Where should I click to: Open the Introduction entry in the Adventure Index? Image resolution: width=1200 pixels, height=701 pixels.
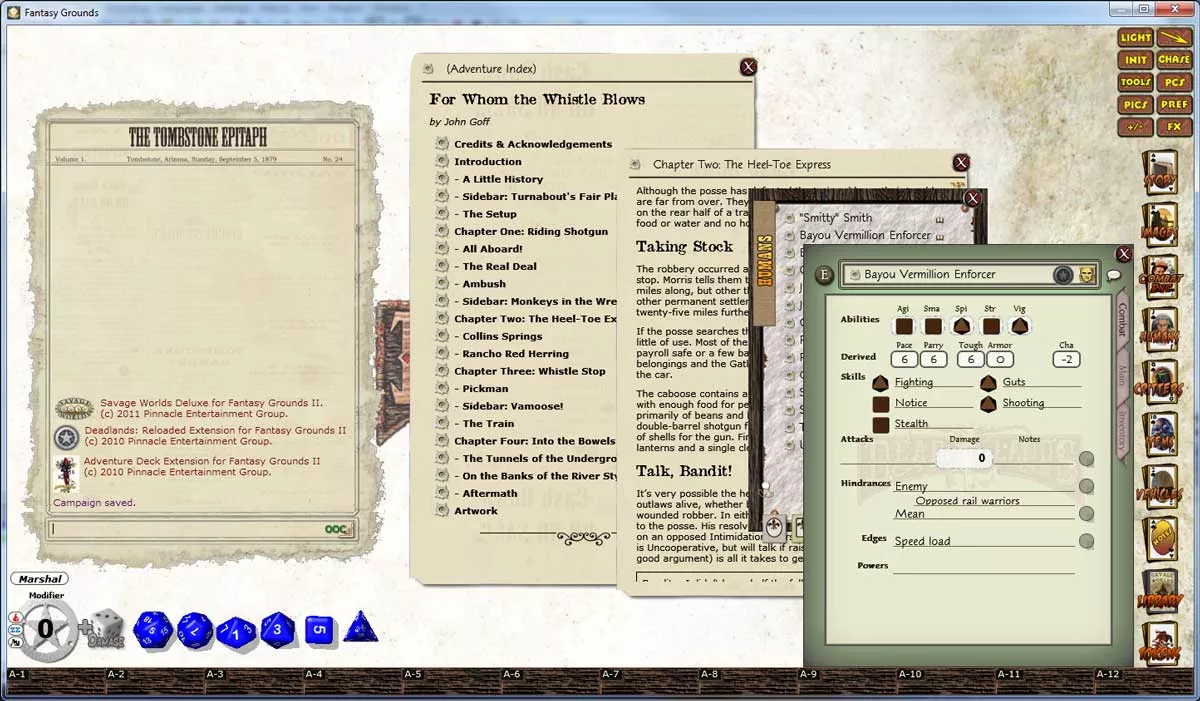click(x=487, y=162)
